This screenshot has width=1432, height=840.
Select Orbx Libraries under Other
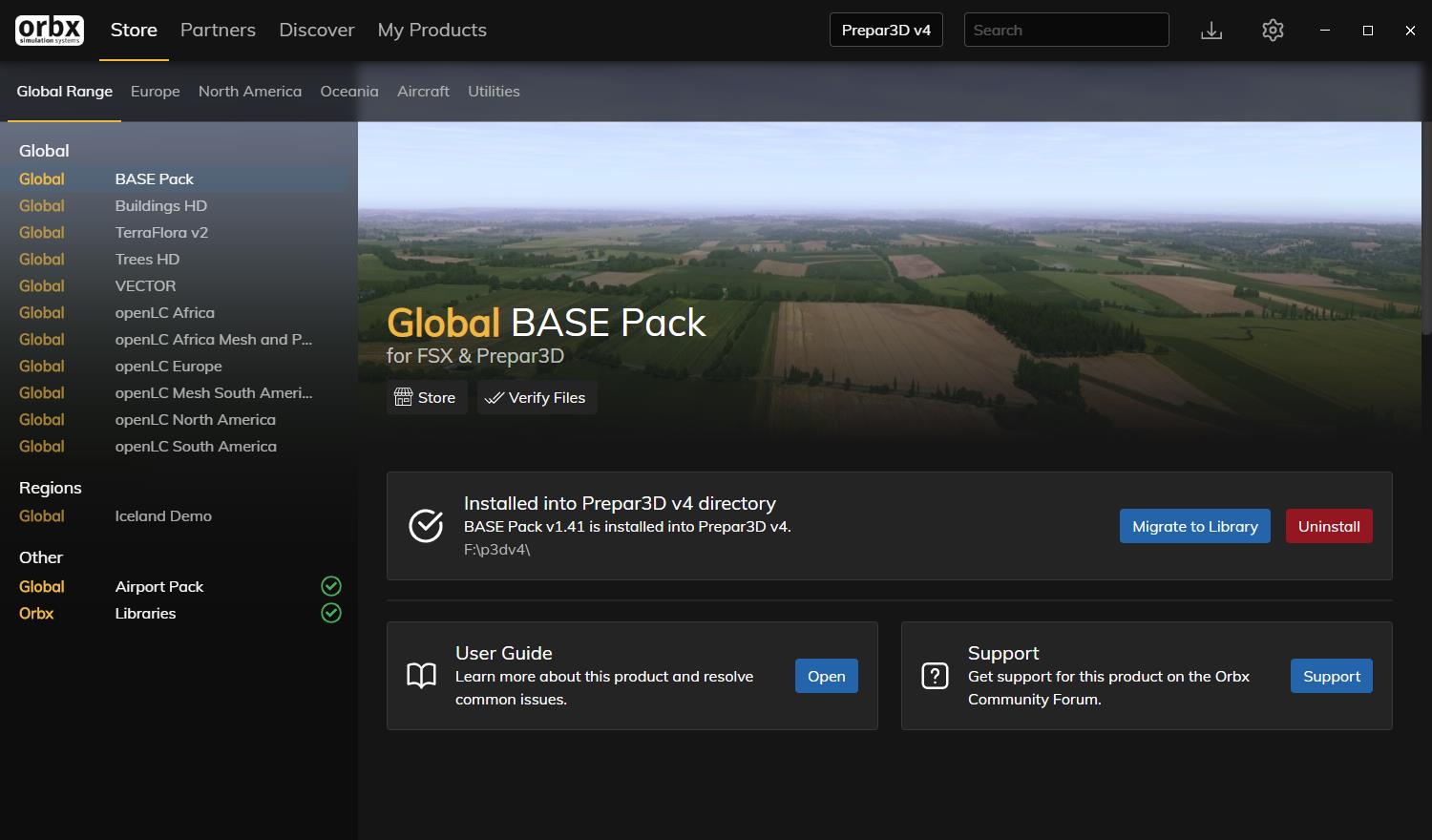(x=179, y=613)
